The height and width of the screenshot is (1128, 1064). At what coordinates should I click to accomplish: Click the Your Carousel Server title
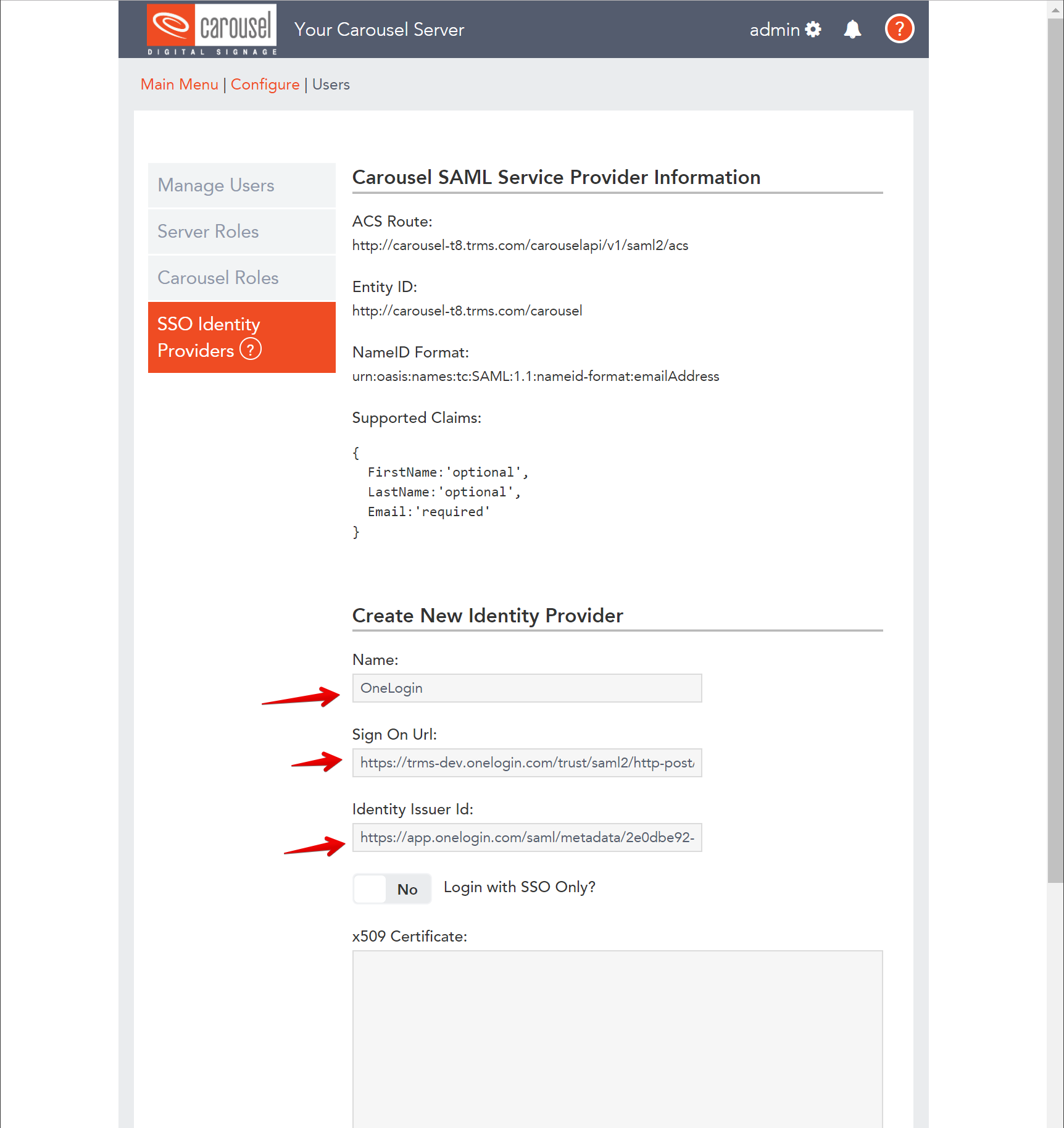(379, 30)
